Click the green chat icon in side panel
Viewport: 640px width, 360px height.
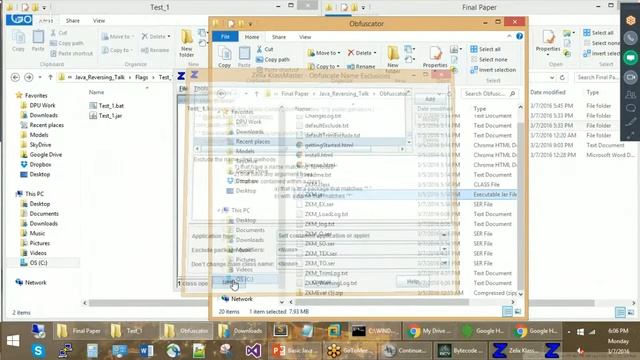click(630, 58)
